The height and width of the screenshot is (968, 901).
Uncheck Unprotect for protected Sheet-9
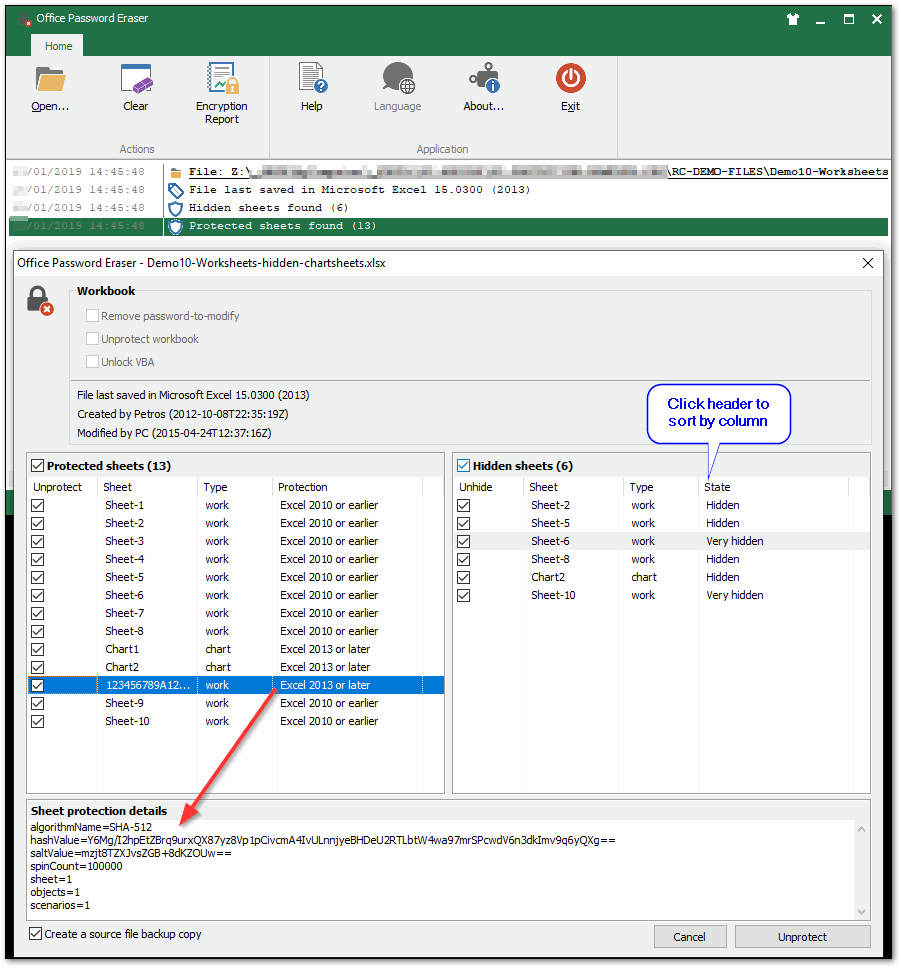coord(38,704)
